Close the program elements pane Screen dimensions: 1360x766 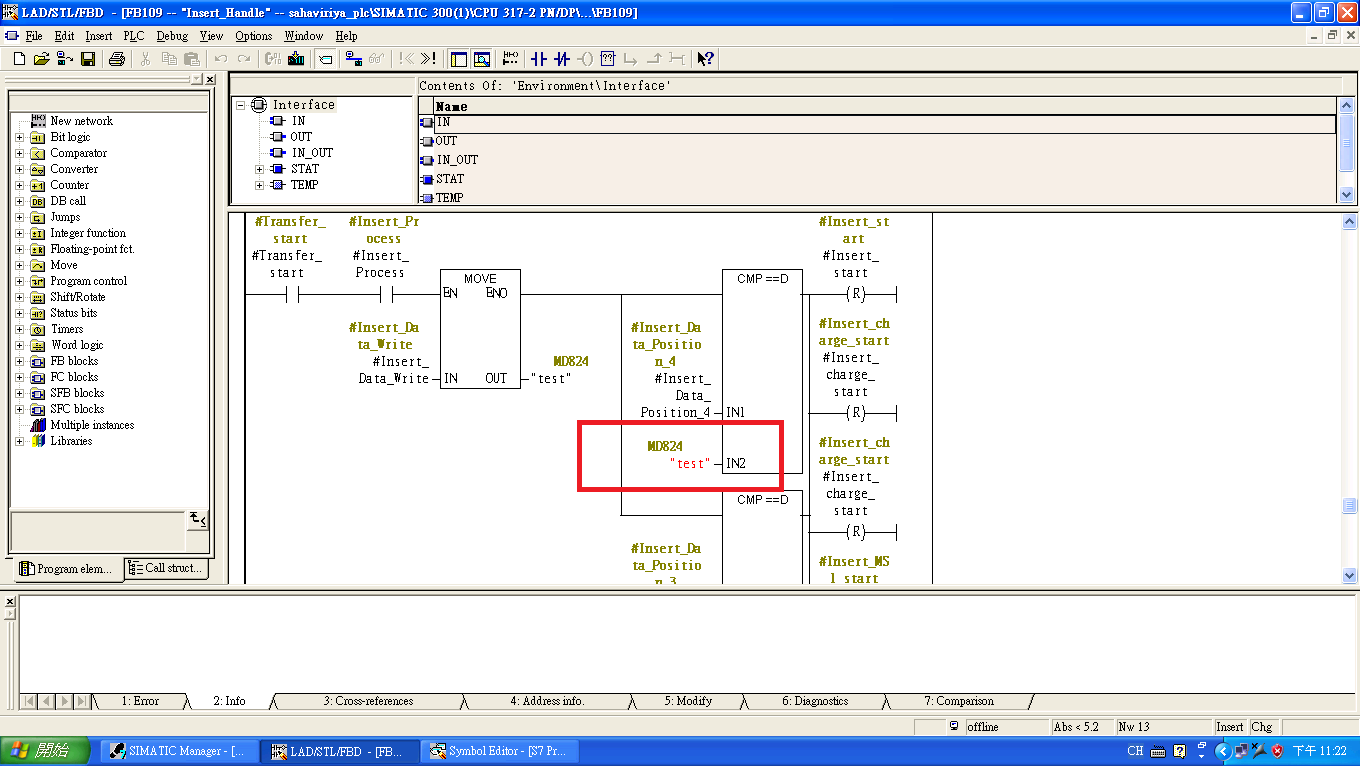(x=209, y=79)
